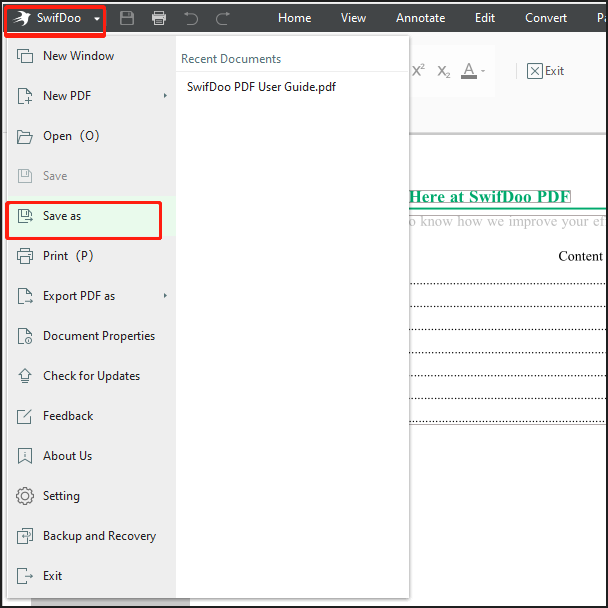Open recent file SwifDoo PDF User Guide.pdf
This screenshot has height=608, width=608.
click(x=261, y=87)
